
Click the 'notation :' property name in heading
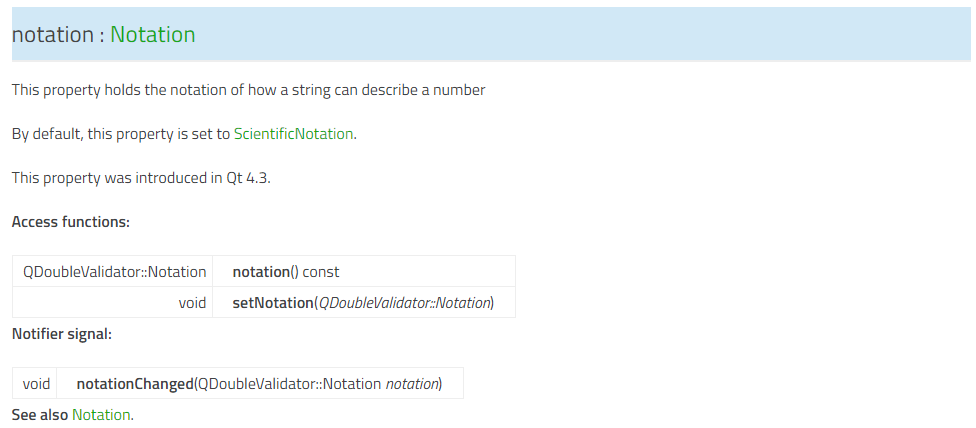(57, 34)
